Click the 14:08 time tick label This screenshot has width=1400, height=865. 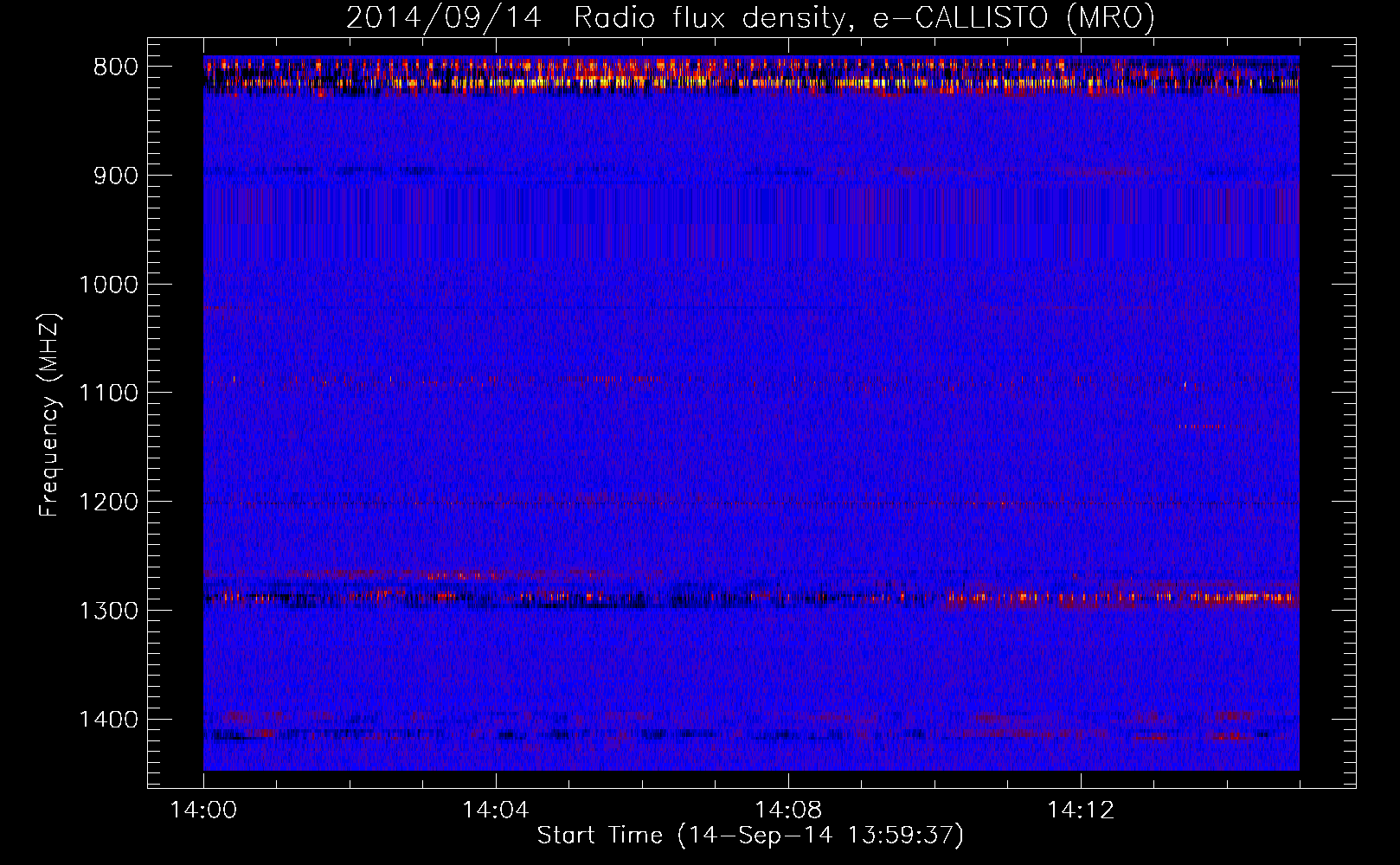click(787, 810)
